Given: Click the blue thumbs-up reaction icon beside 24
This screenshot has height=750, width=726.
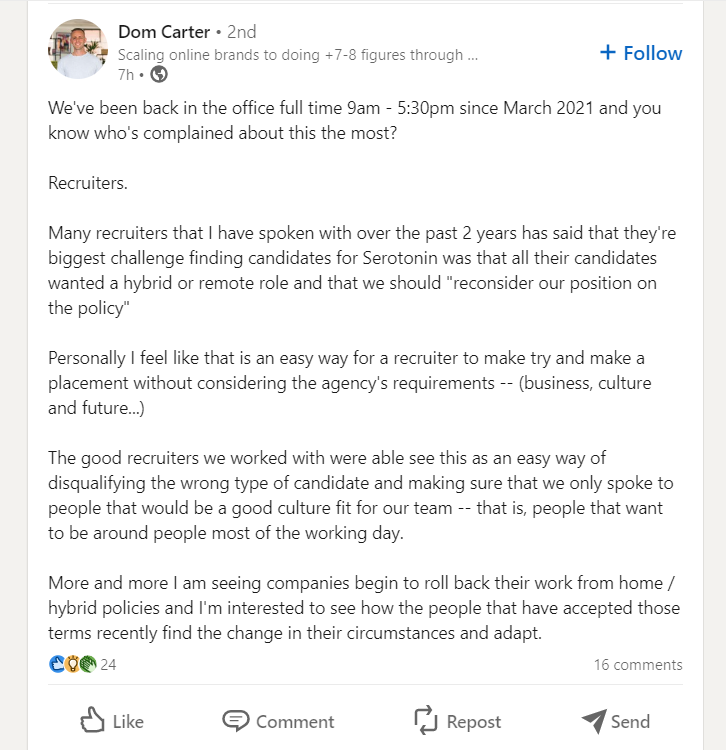Looking at the screenshot, I should (57, 664).
